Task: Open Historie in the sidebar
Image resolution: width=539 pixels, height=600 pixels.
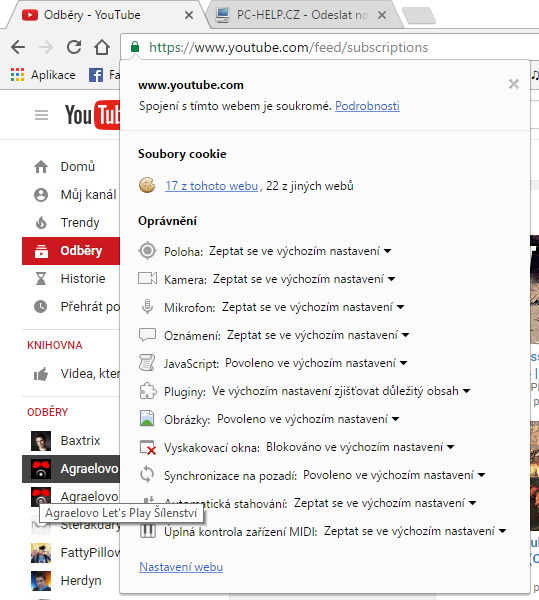Action: pos(71,279)
